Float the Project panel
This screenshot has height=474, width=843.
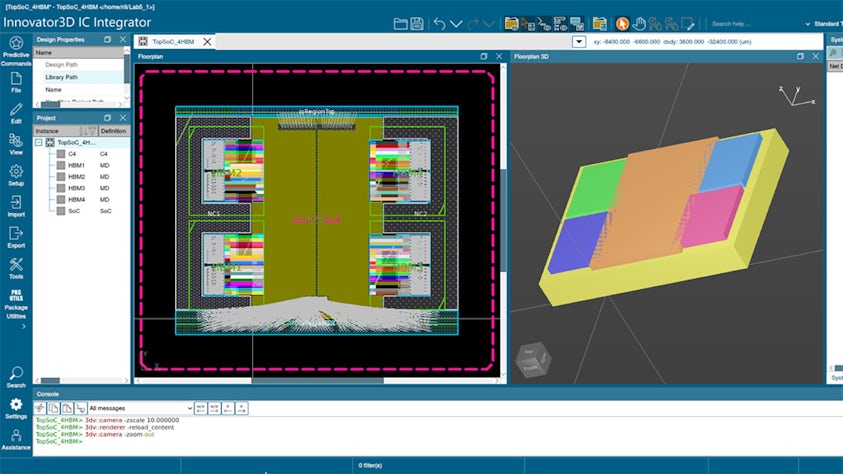[x=108, y=118]
